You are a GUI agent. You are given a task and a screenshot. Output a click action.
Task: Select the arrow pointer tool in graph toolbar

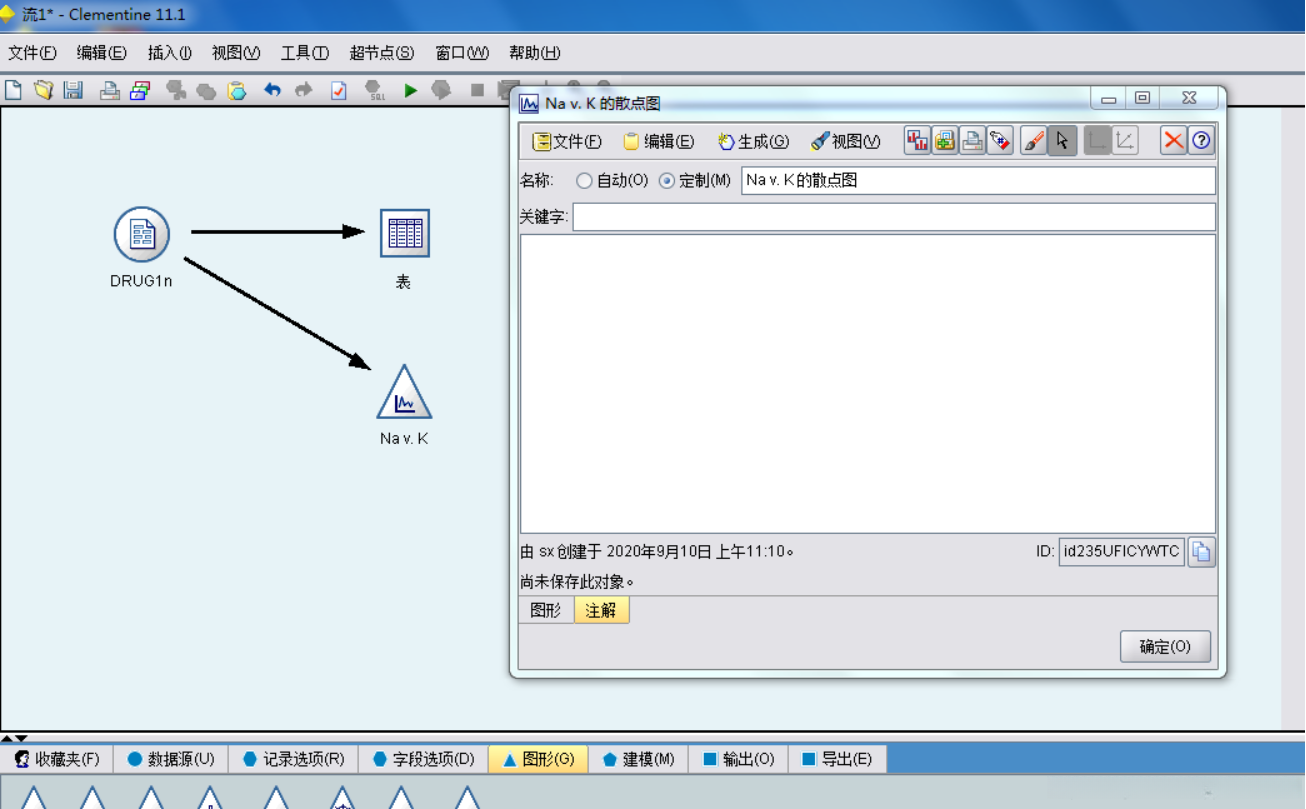coord(1062,140)
